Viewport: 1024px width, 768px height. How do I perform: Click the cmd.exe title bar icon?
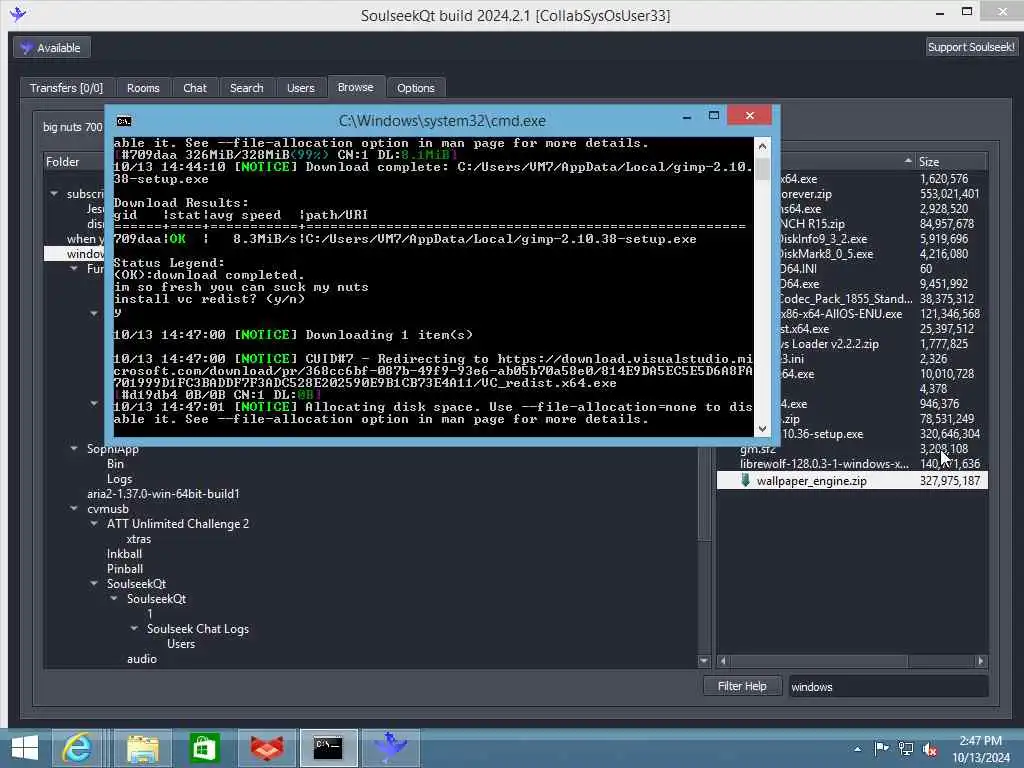(123, 121)
